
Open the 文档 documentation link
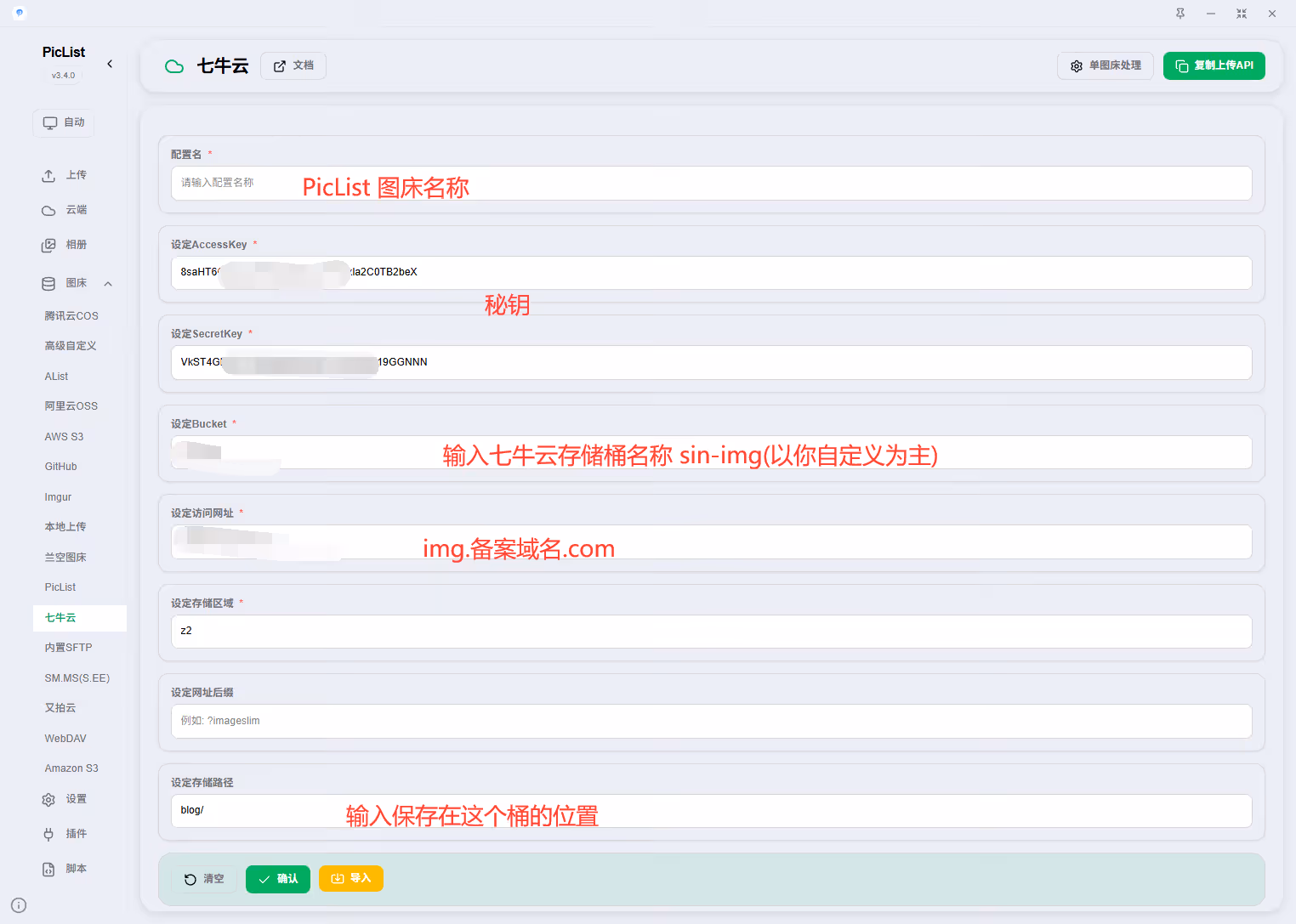(293, 65)
